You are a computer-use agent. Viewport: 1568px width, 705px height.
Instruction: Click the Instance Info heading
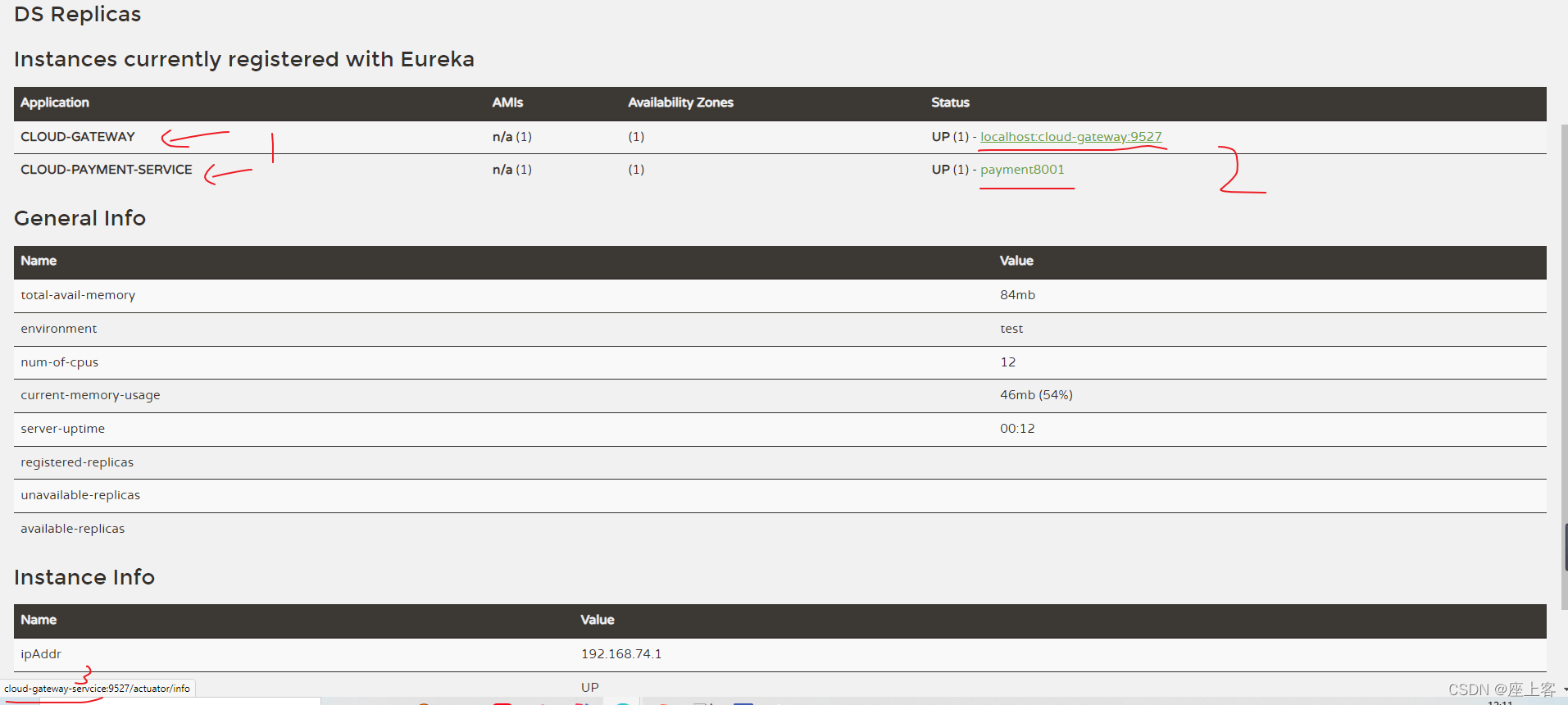tap(84, 577)
